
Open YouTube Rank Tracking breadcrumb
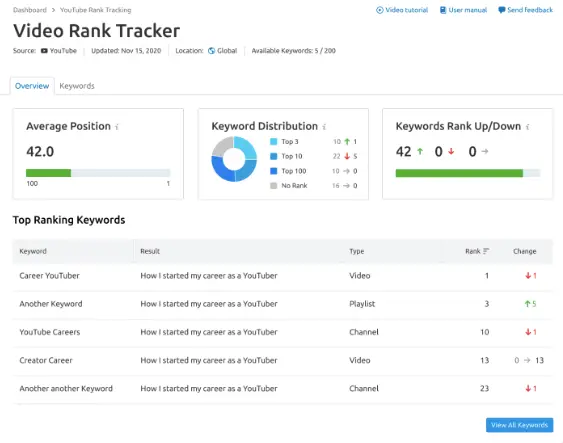(96, 10)
